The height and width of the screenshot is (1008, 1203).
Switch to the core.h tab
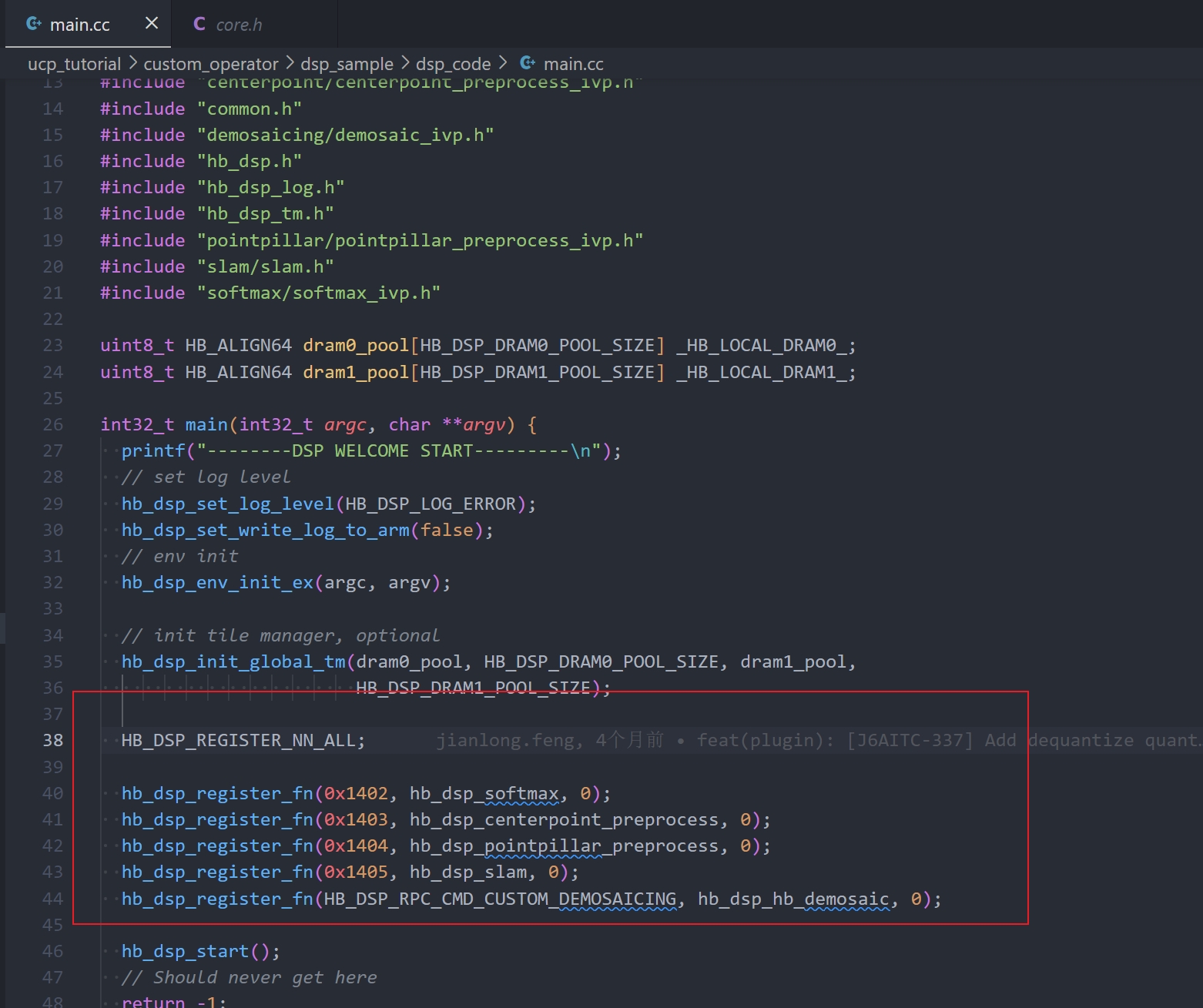(x=239, y=25)
